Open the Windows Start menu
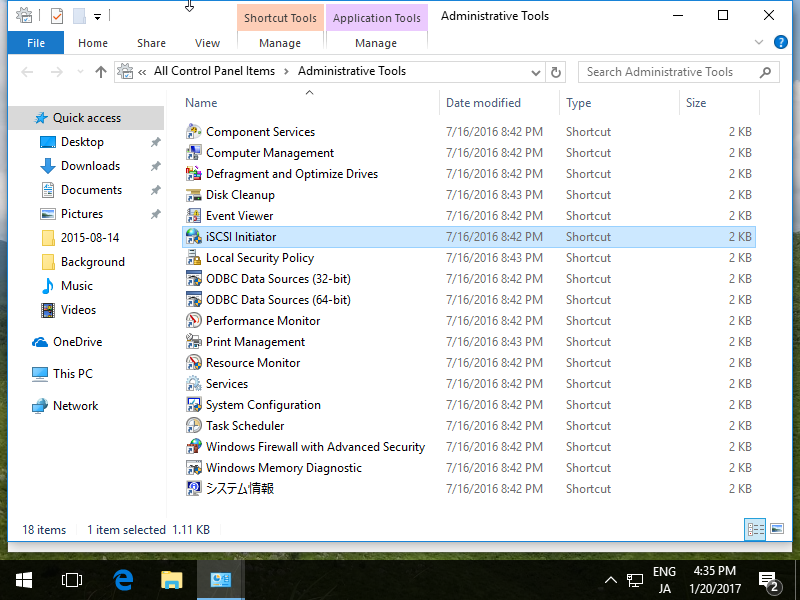This screenshot has height=600, width=800. click(x=24, y=580)
